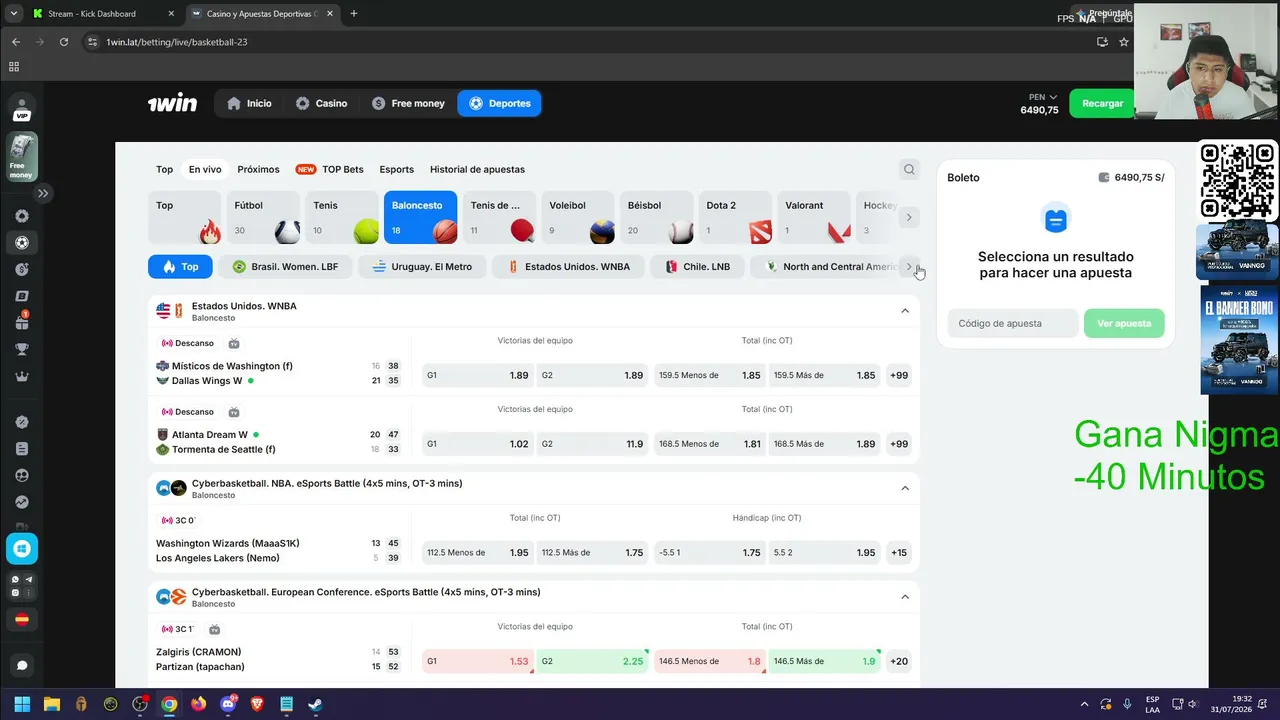Open the language flag selector in sidebar

coord(22,619)
